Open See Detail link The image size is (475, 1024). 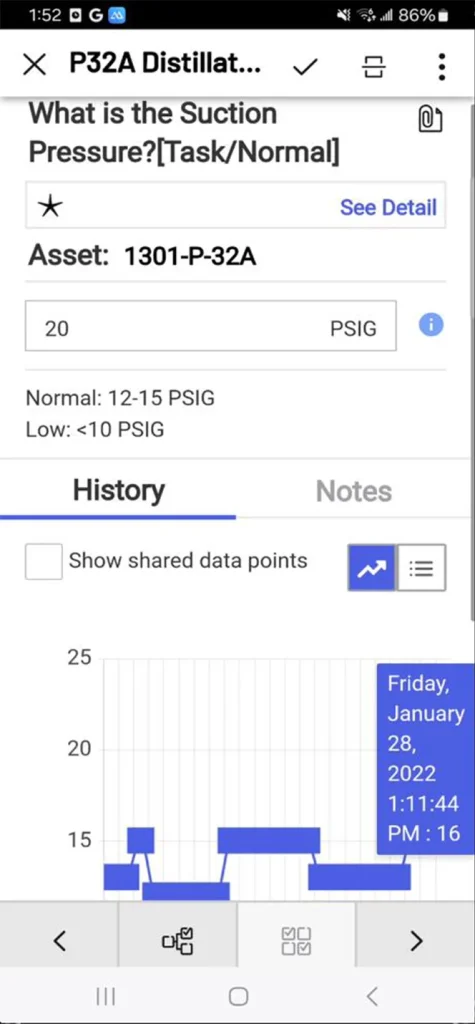click(388, 207)
